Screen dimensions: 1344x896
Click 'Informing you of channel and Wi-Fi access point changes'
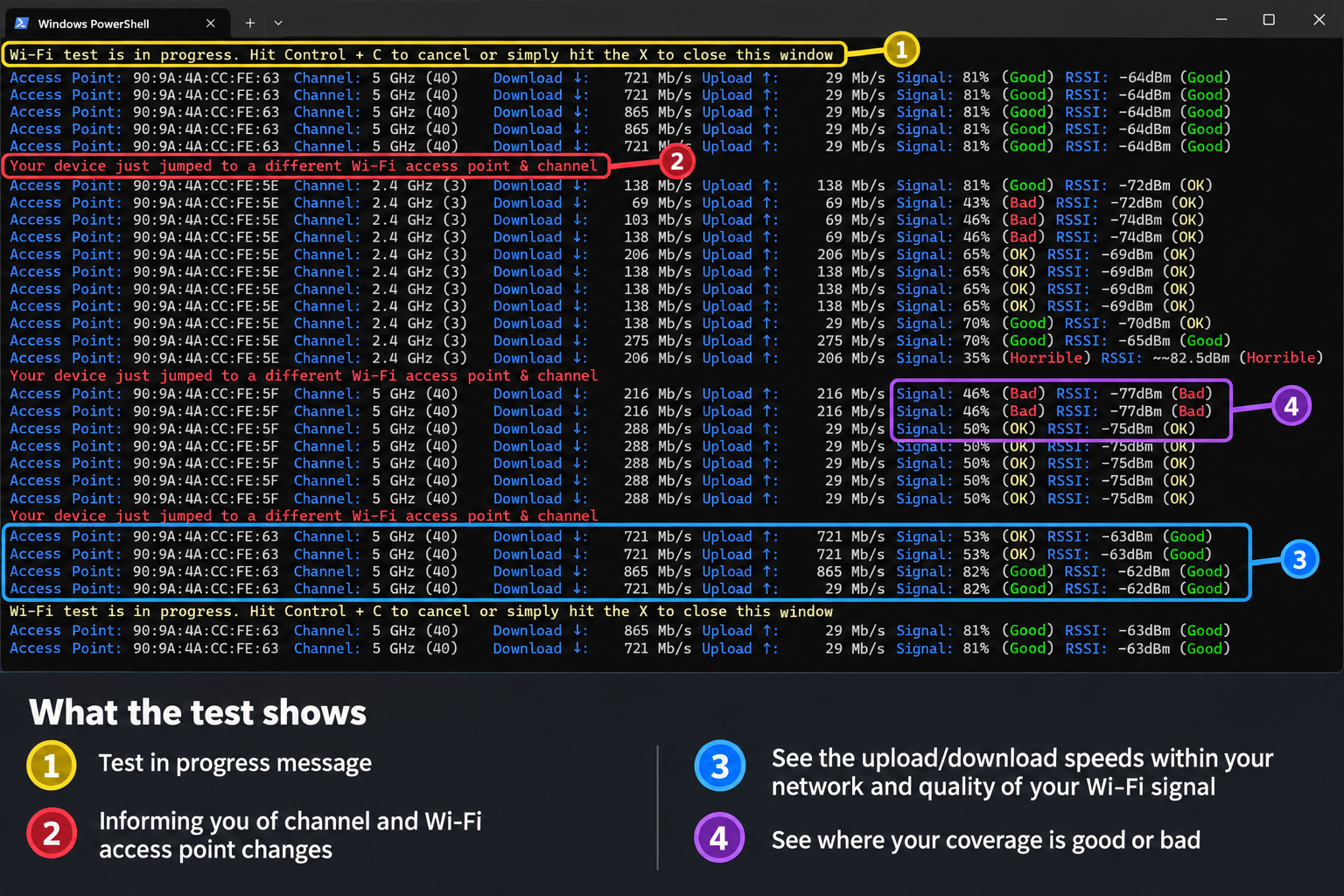click(x=290, y=835)
